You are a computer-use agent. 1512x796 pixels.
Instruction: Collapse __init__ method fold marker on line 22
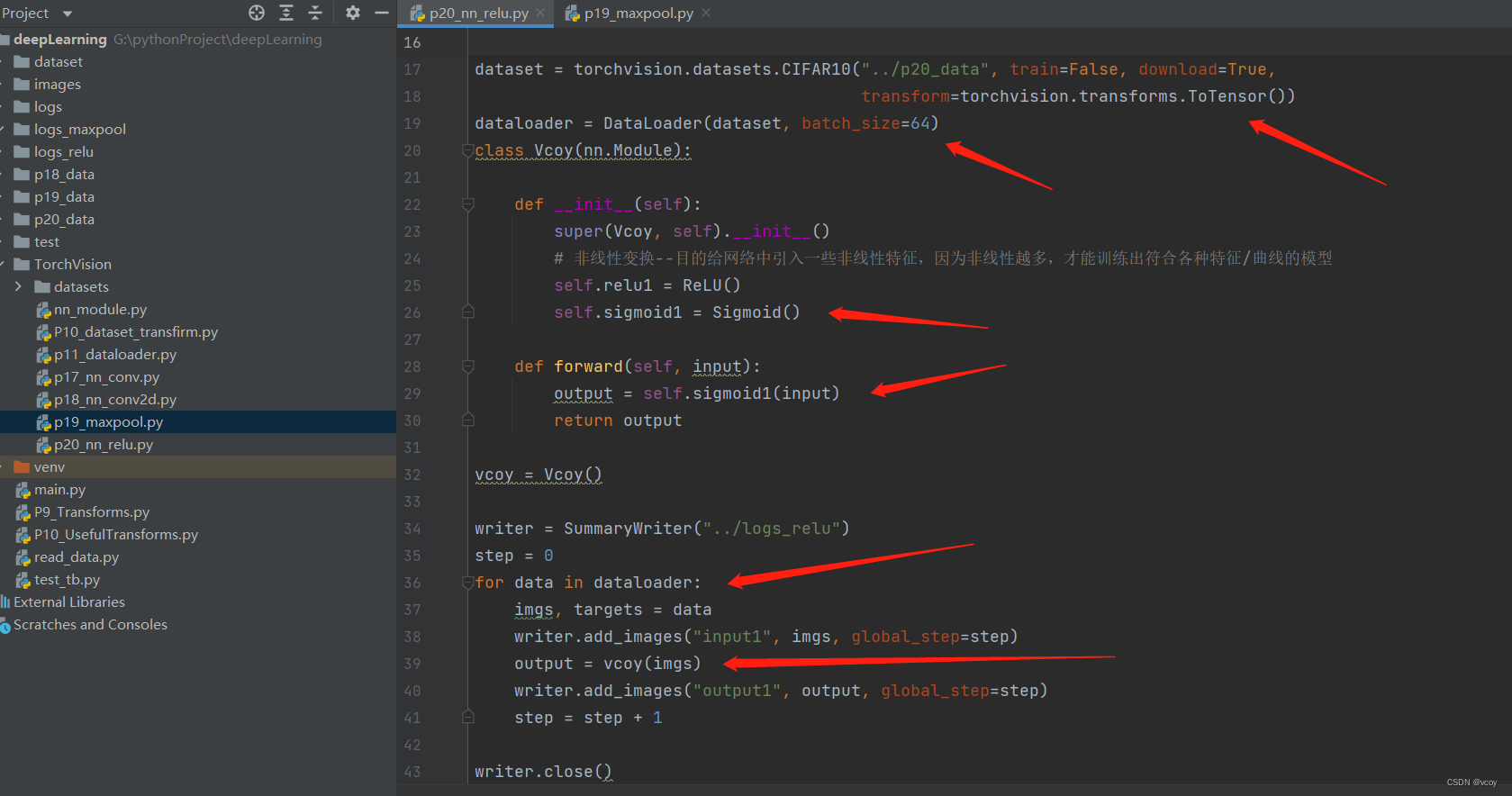(x=468, y=204)
